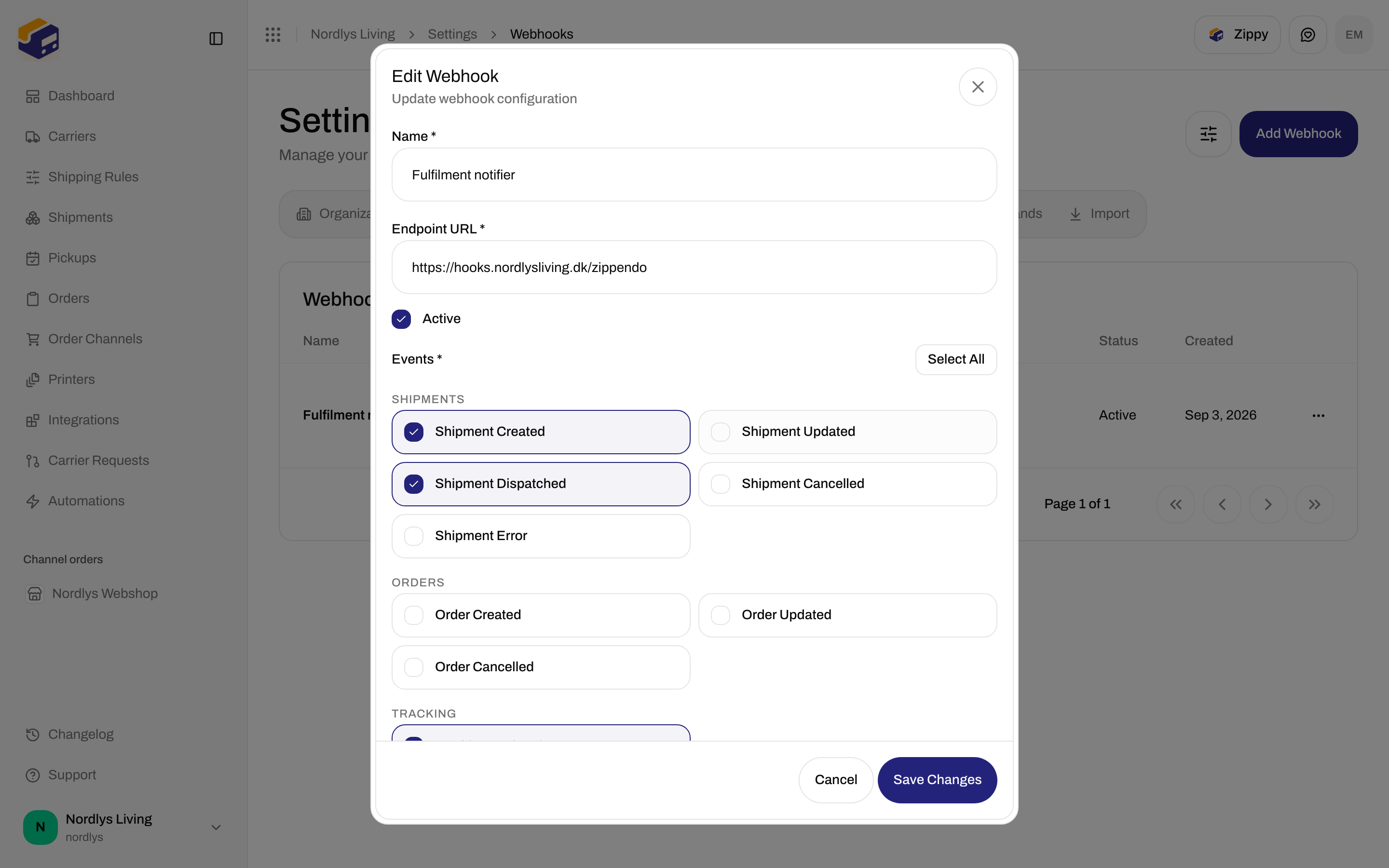
Task: Click the Automations lightning icon
Action: (x=33, y=501)
